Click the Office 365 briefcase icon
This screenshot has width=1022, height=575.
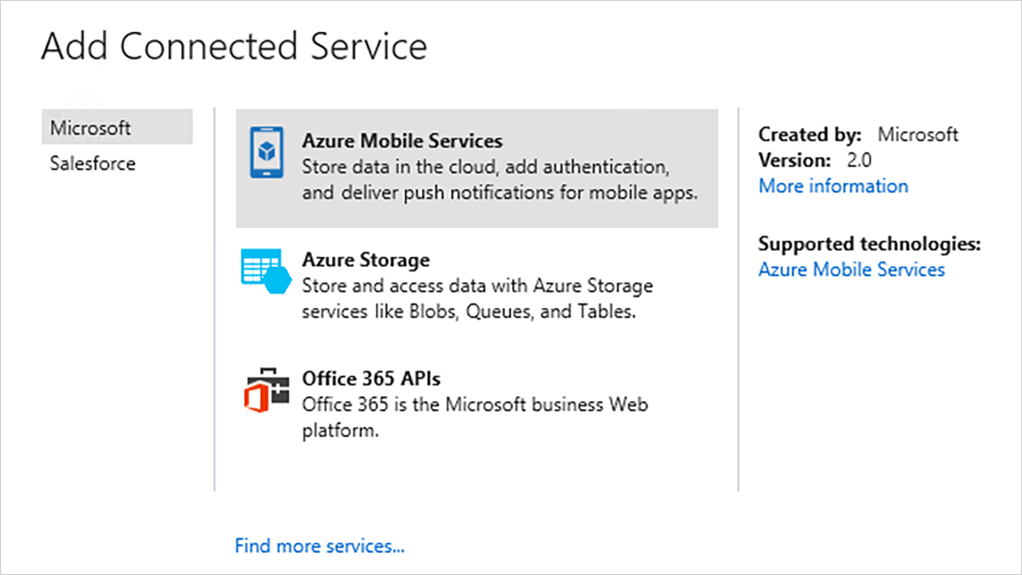264,390
